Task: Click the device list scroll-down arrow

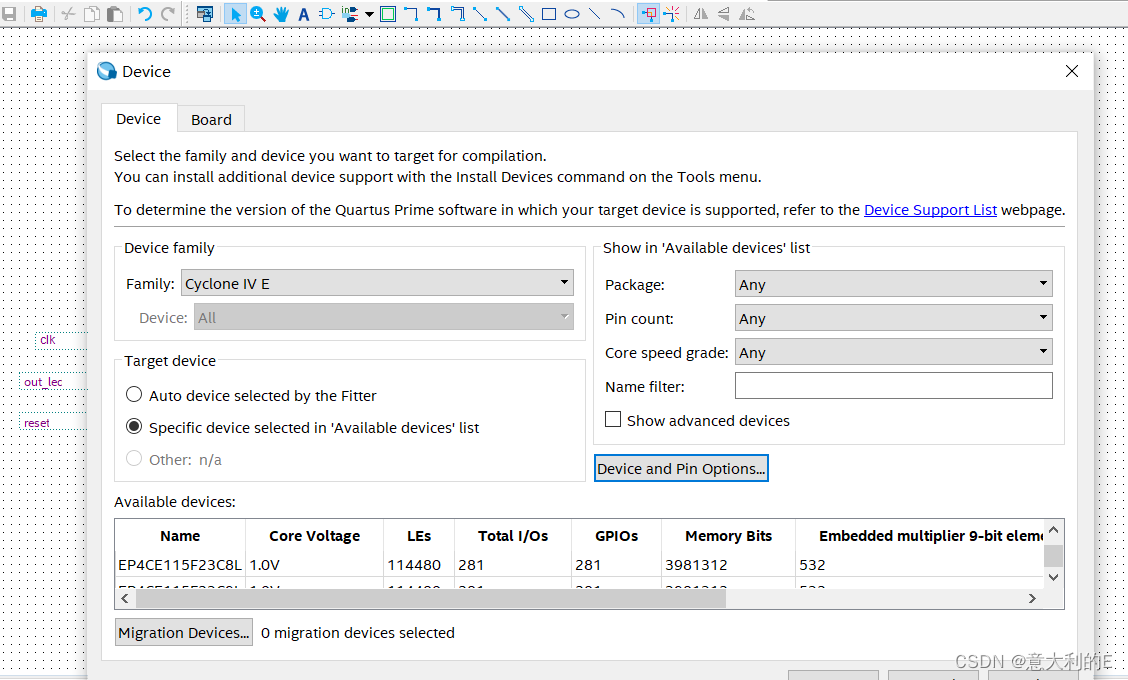Action: click(x=1054, y=577)
